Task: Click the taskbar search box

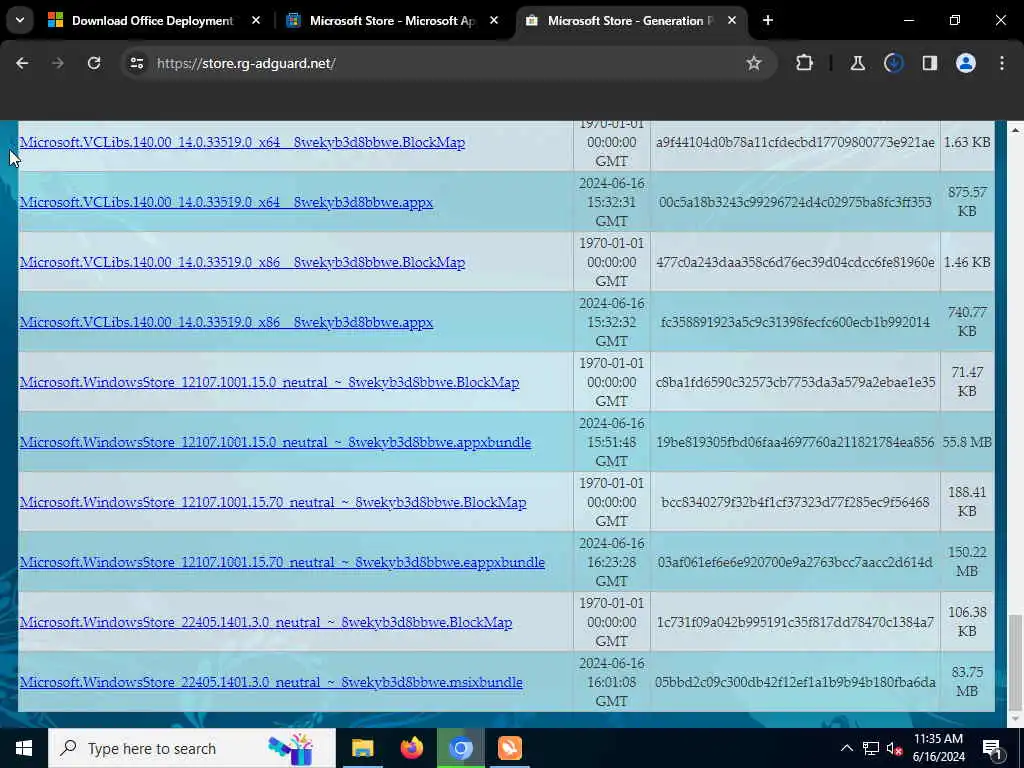Action: pyautogui.click(x=192, y=748)
